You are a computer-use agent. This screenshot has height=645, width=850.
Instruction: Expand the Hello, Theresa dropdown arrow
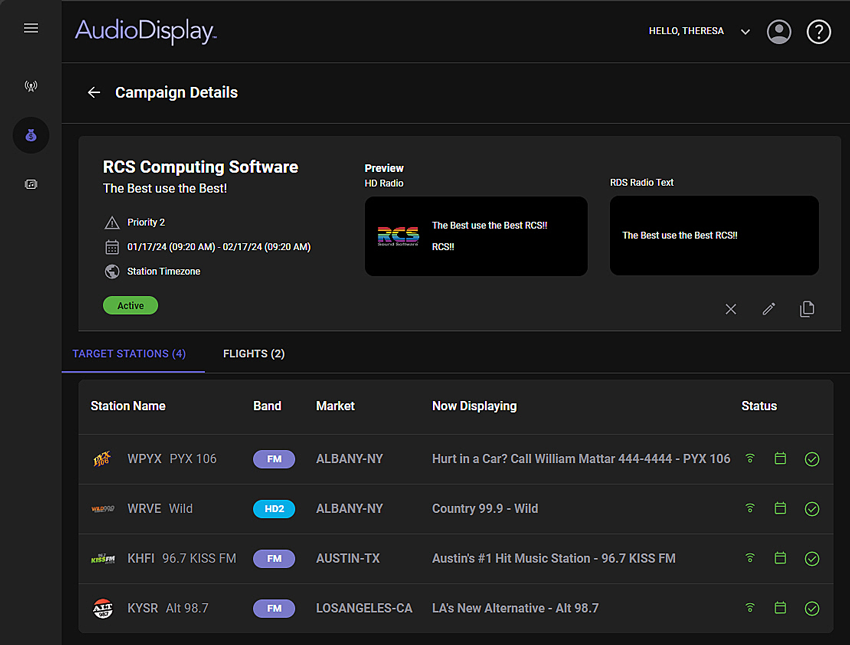(745, 32)
